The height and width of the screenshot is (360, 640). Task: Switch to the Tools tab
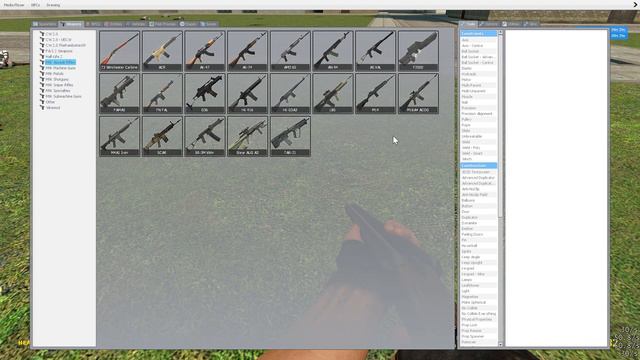[468, 24]
